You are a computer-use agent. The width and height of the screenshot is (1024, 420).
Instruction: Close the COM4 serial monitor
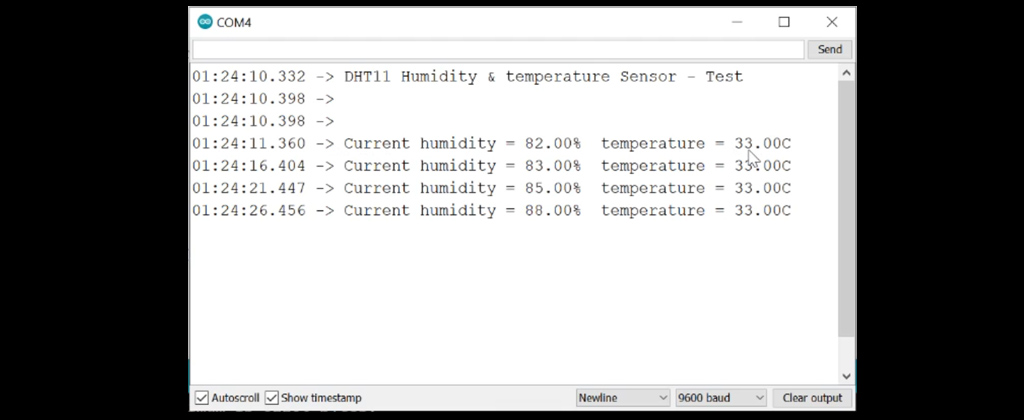click(x=831, y=22)
